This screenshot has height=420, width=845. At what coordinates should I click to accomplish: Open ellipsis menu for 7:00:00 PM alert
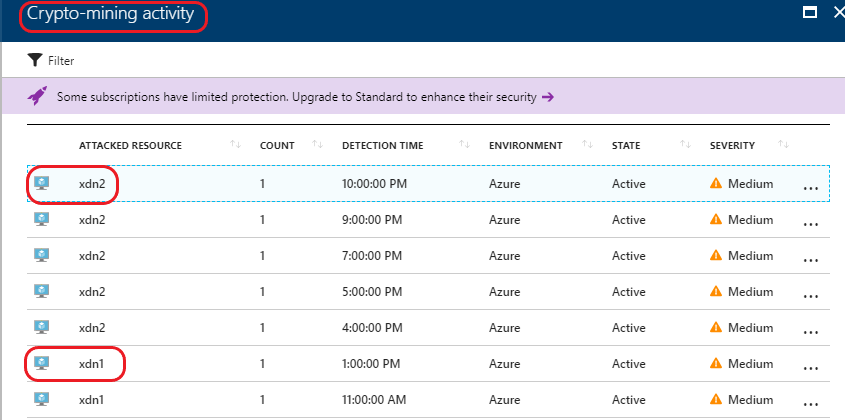click(811, 260)
